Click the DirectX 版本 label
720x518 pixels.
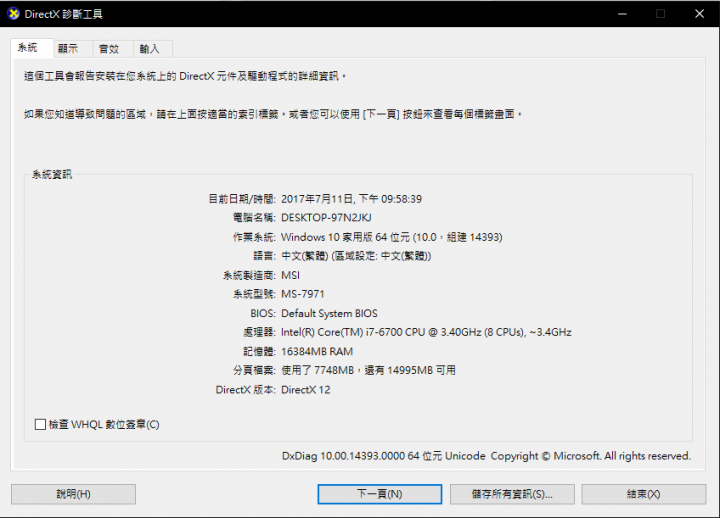click(246, 389)
